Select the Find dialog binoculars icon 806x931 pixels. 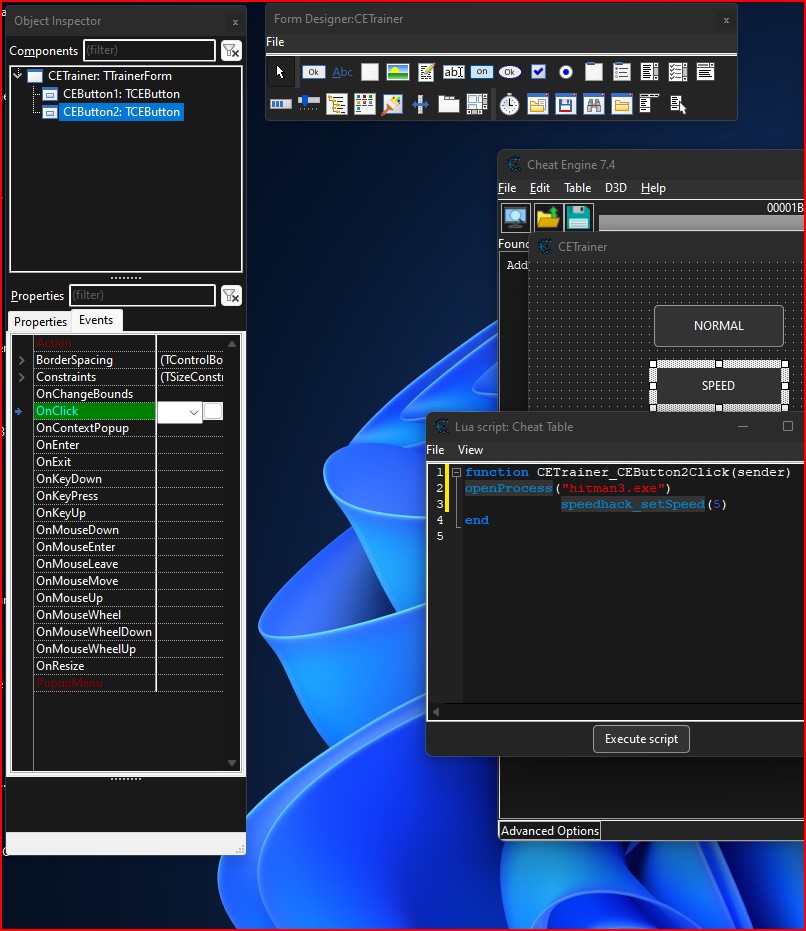pos(594,104)
